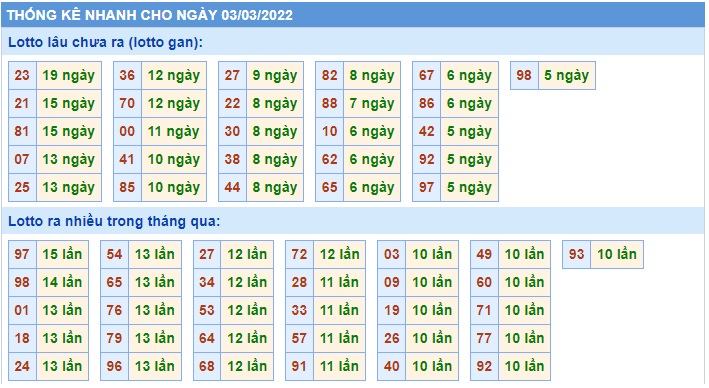Click the '12 lần' value beside 68
The height and width of the screenshot is (388, 709).
point(247,366)
